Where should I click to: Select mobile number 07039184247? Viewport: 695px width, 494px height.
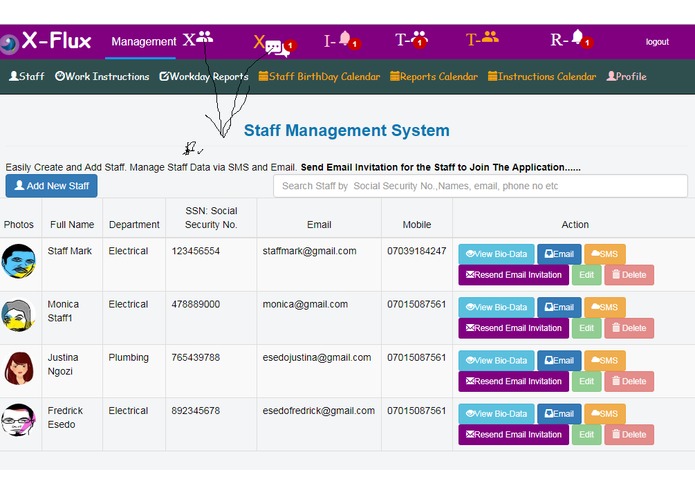point(416,251)
